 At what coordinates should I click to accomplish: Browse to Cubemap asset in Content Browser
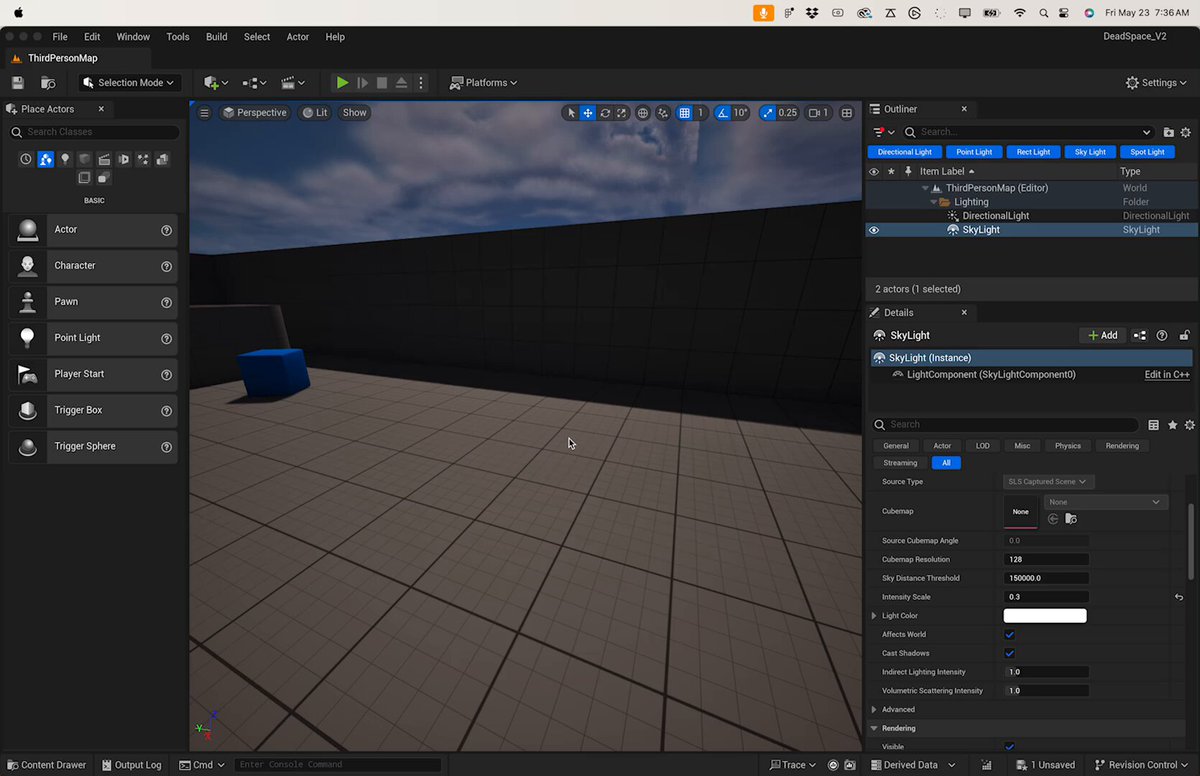coord(1071,518)
